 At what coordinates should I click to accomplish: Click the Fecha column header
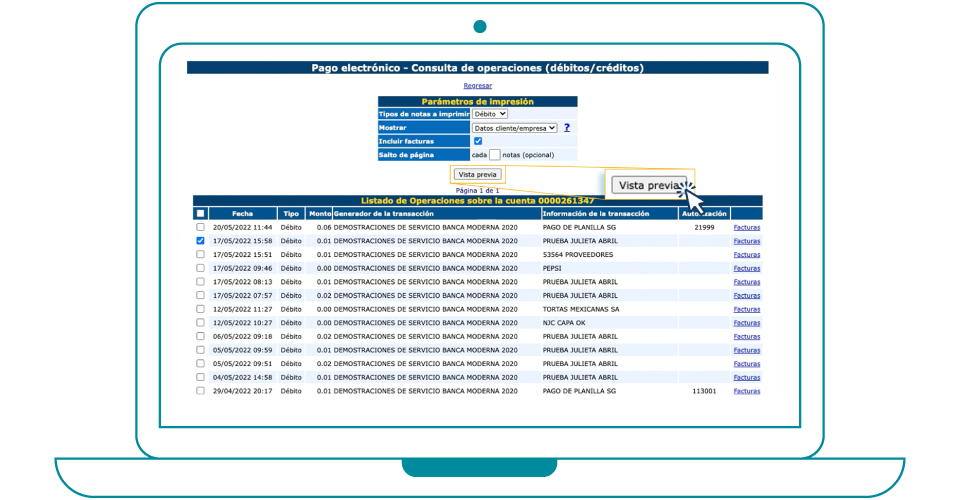242,214
